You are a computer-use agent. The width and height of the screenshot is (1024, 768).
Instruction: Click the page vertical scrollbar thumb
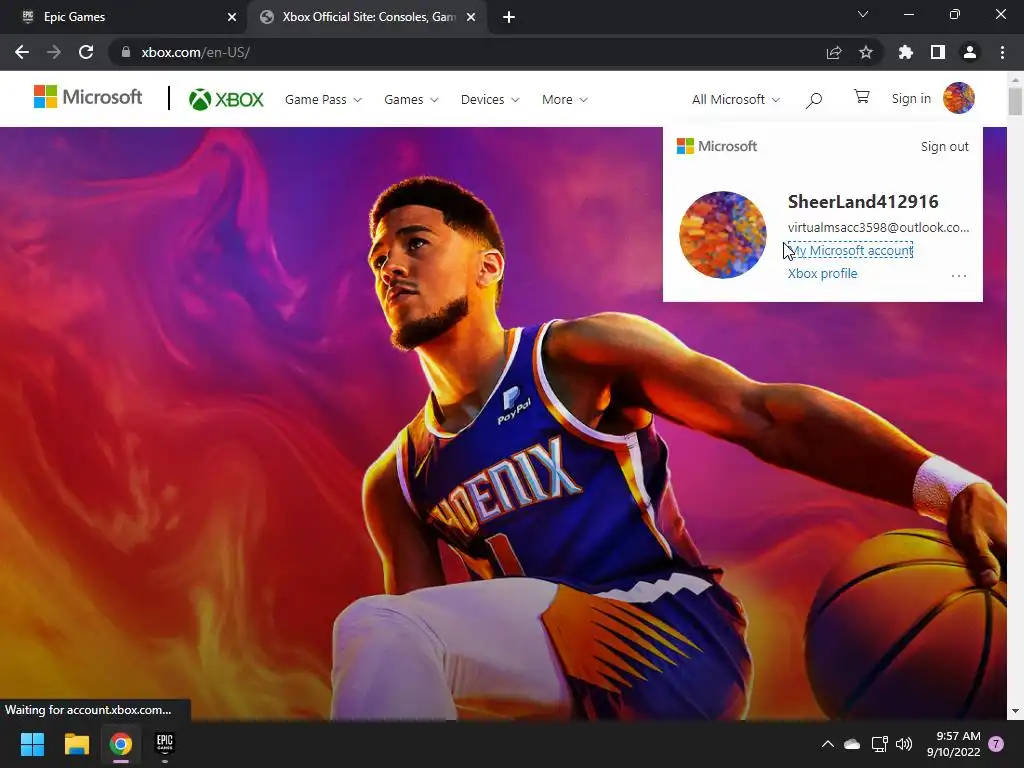tap(1015, 101)
